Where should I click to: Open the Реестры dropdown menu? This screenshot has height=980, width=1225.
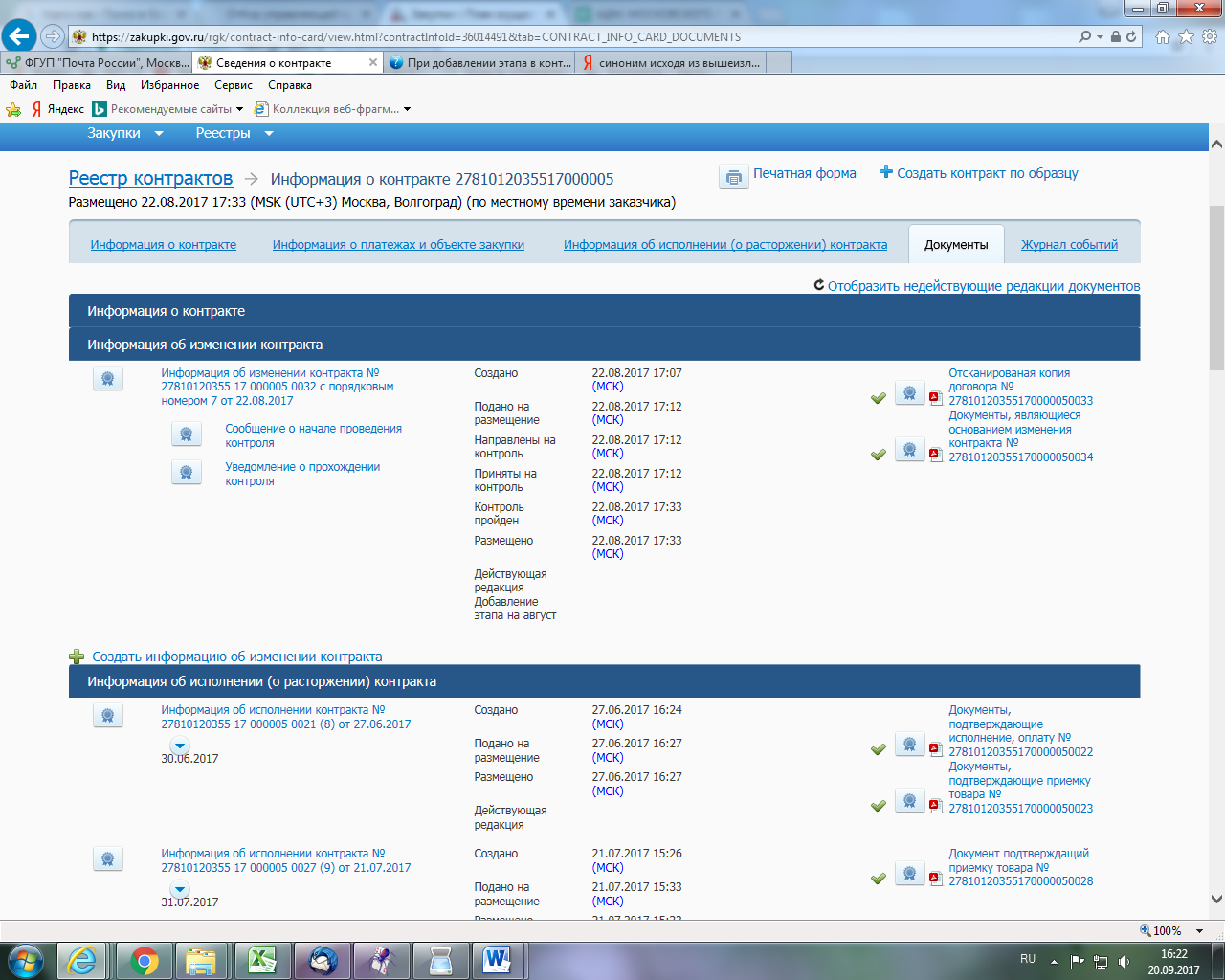pos(234,133)
